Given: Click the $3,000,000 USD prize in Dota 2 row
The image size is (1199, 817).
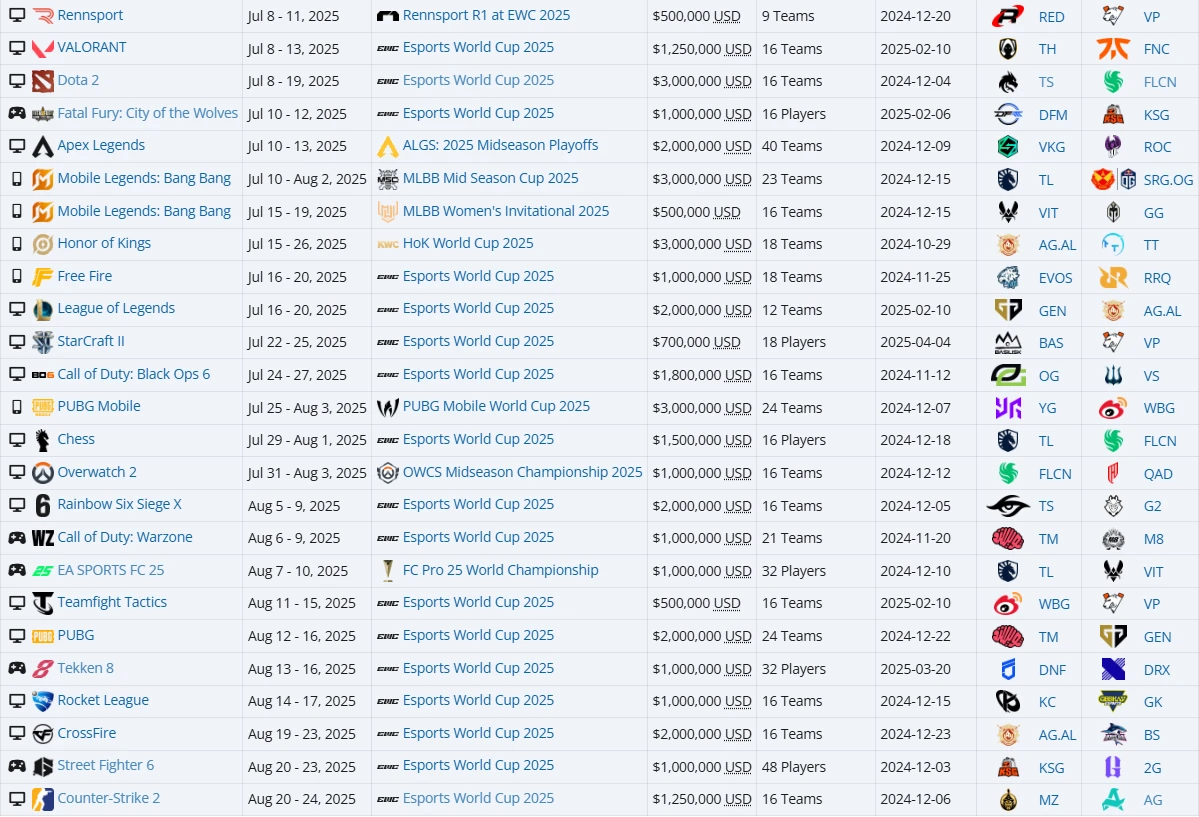Looking at the screenshot, I should (x=702, y=81).
